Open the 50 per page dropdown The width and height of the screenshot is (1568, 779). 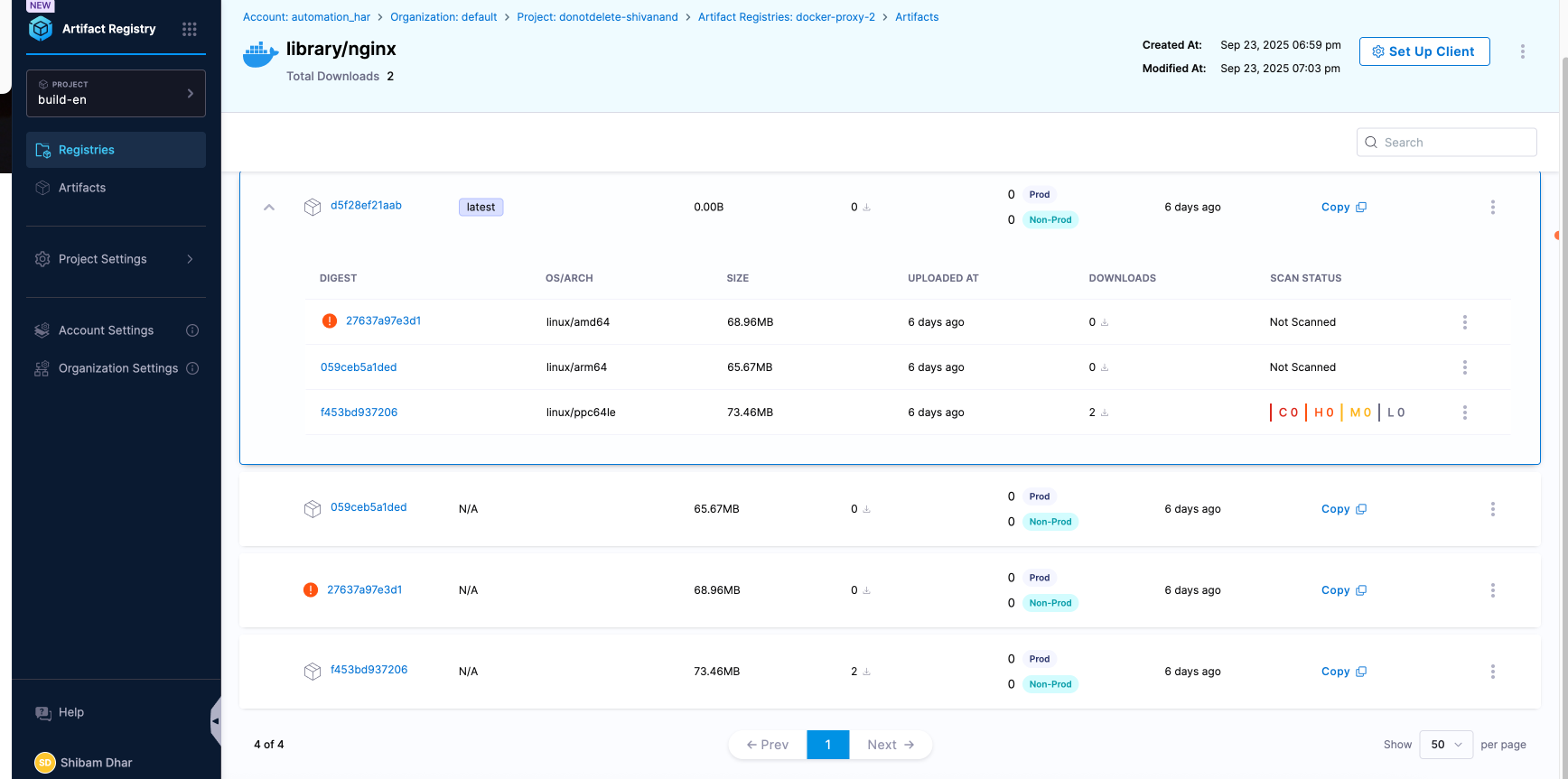[x=1445, y=745]
